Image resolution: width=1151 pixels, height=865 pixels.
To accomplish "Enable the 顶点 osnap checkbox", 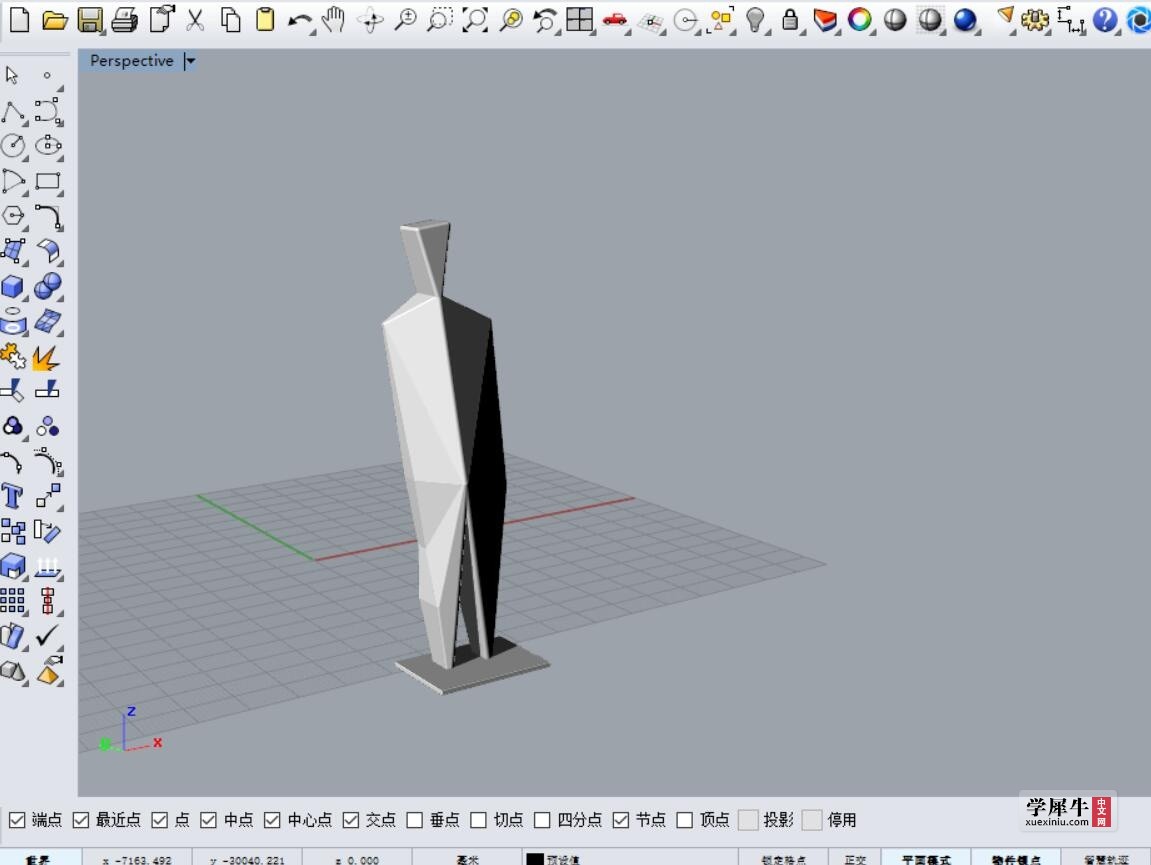I will [685, 819].
